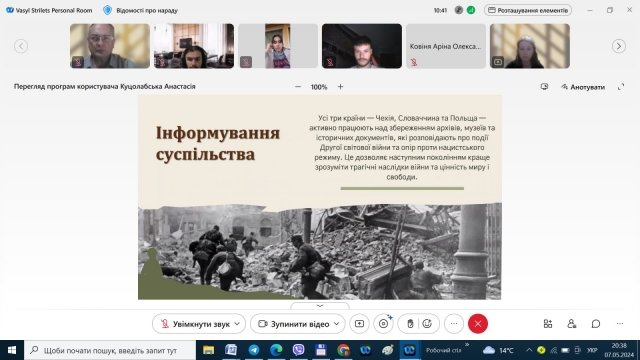
Task: Open Telegram from the taskbar
Action: pos(254,350)
